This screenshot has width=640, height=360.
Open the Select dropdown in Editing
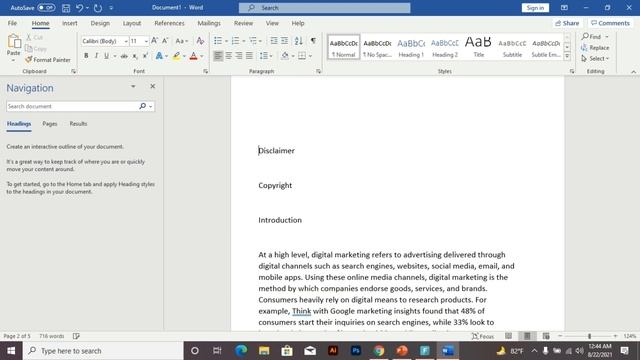595,59
